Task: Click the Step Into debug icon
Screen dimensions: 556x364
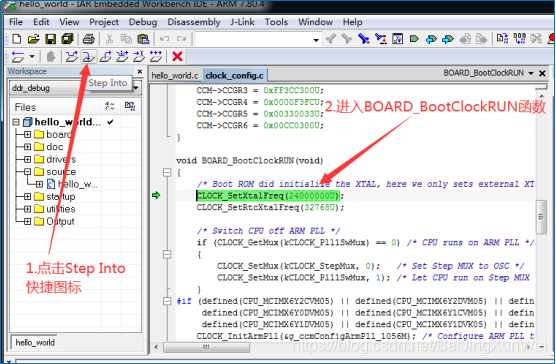Action: [88, 57]
